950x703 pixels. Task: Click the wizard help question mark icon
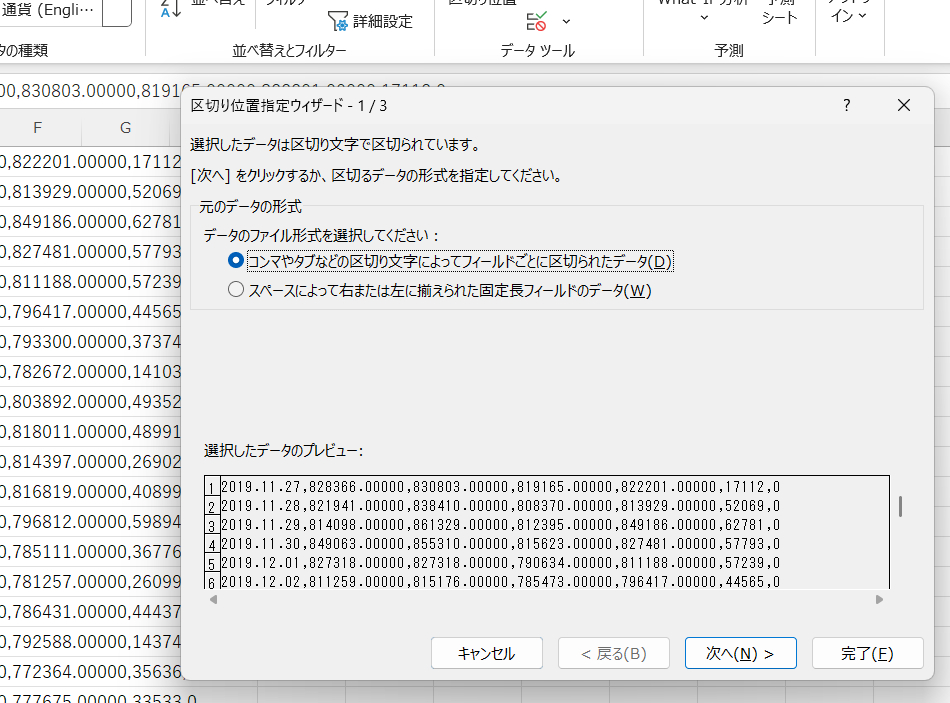(x=846, y=105)
